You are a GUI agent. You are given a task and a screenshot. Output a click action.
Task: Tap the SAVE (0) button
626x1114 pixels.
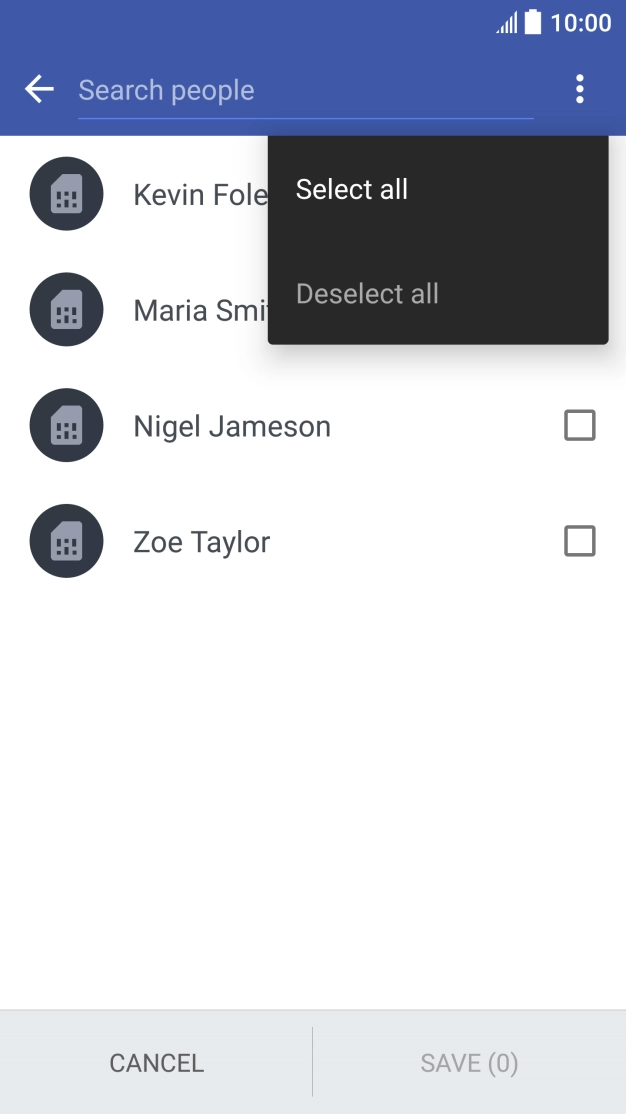pyautogui.click(x=467, y=1063)
